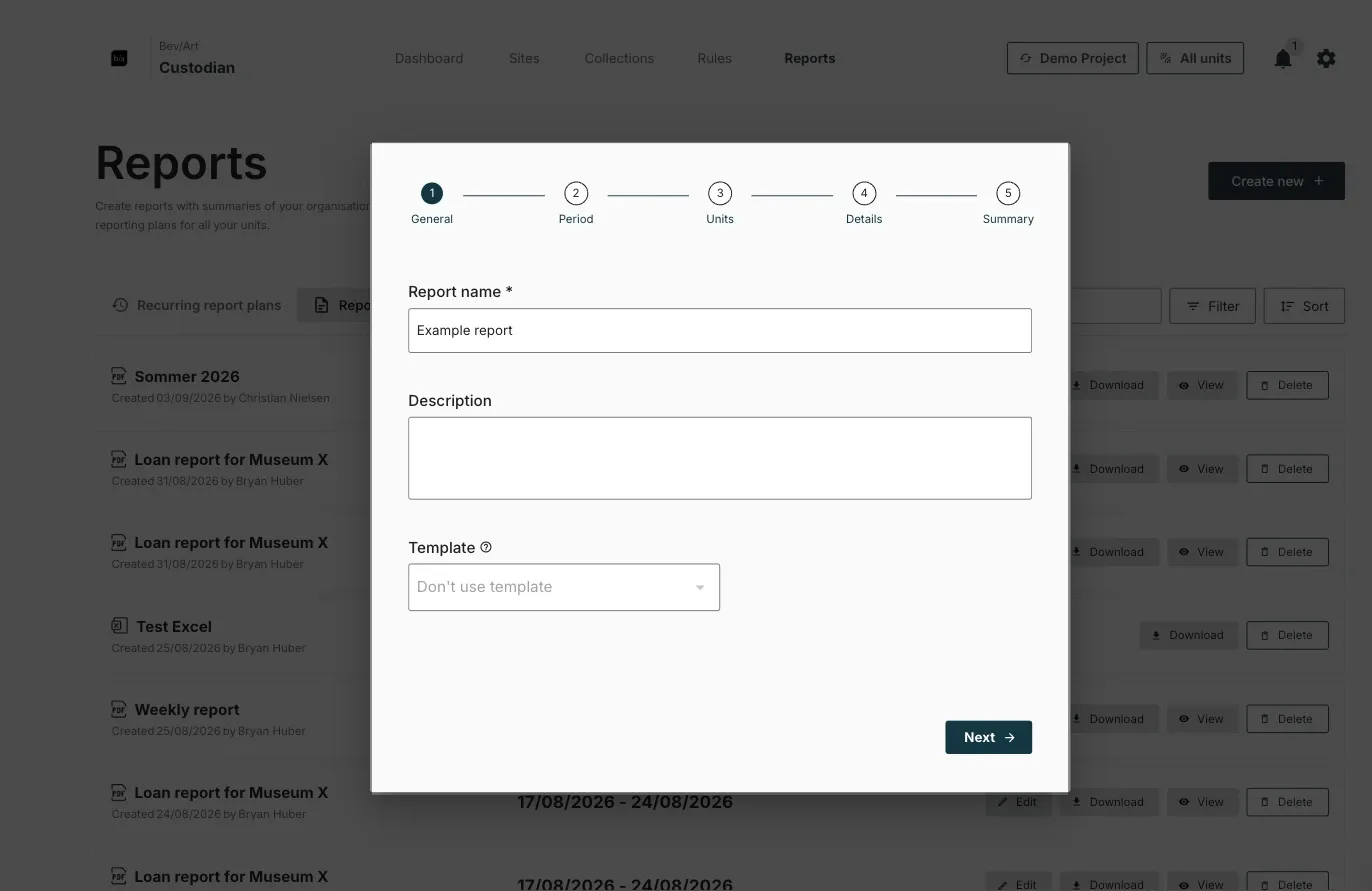Go to step 4 Details circle

click(864, 193)
